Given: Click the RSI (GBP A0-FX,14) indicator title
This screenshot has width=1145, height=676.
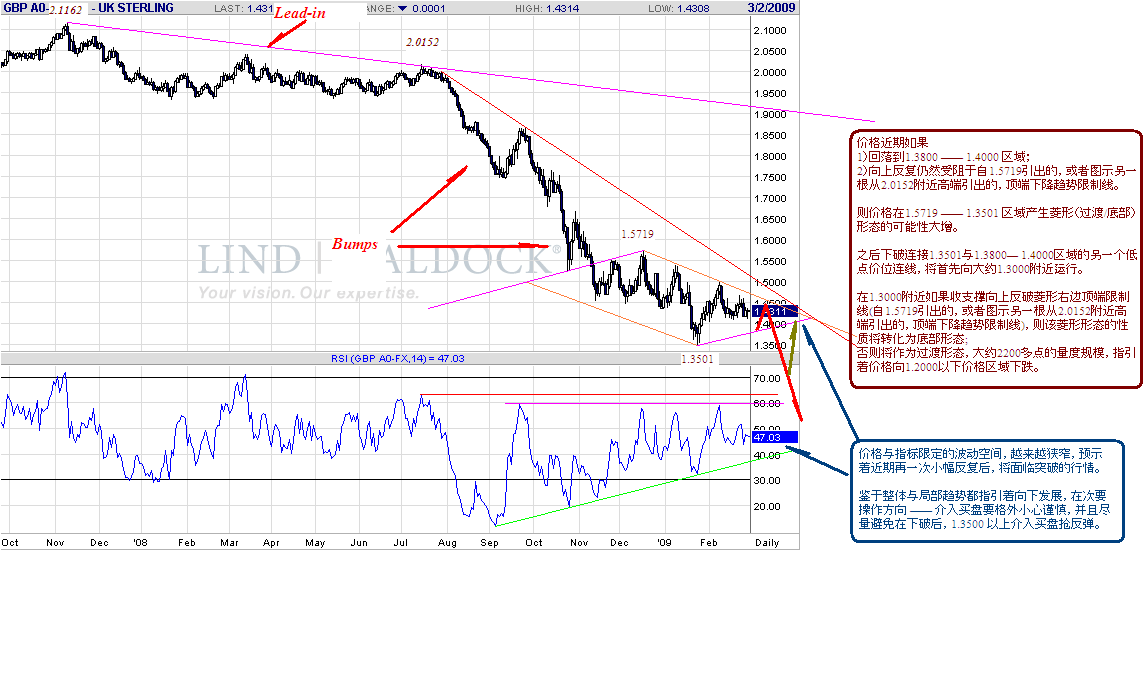Looking at the screenshot, I should 397,358.
